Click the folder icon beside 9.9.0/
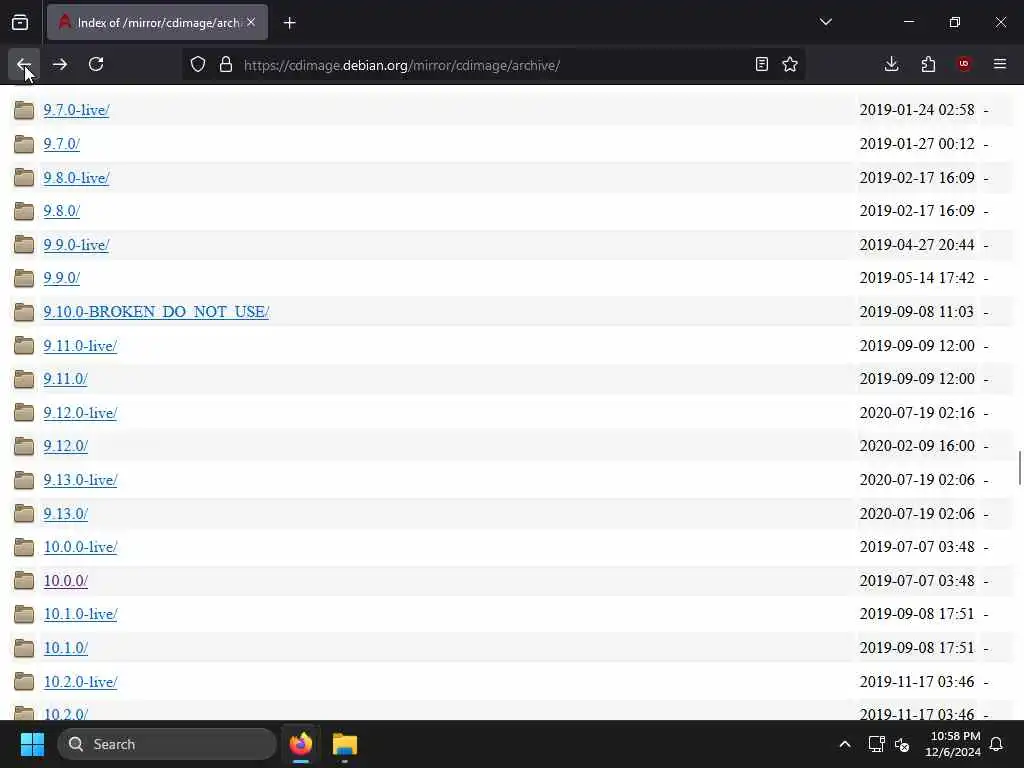1024x768 pixels. tap(24, 278)
